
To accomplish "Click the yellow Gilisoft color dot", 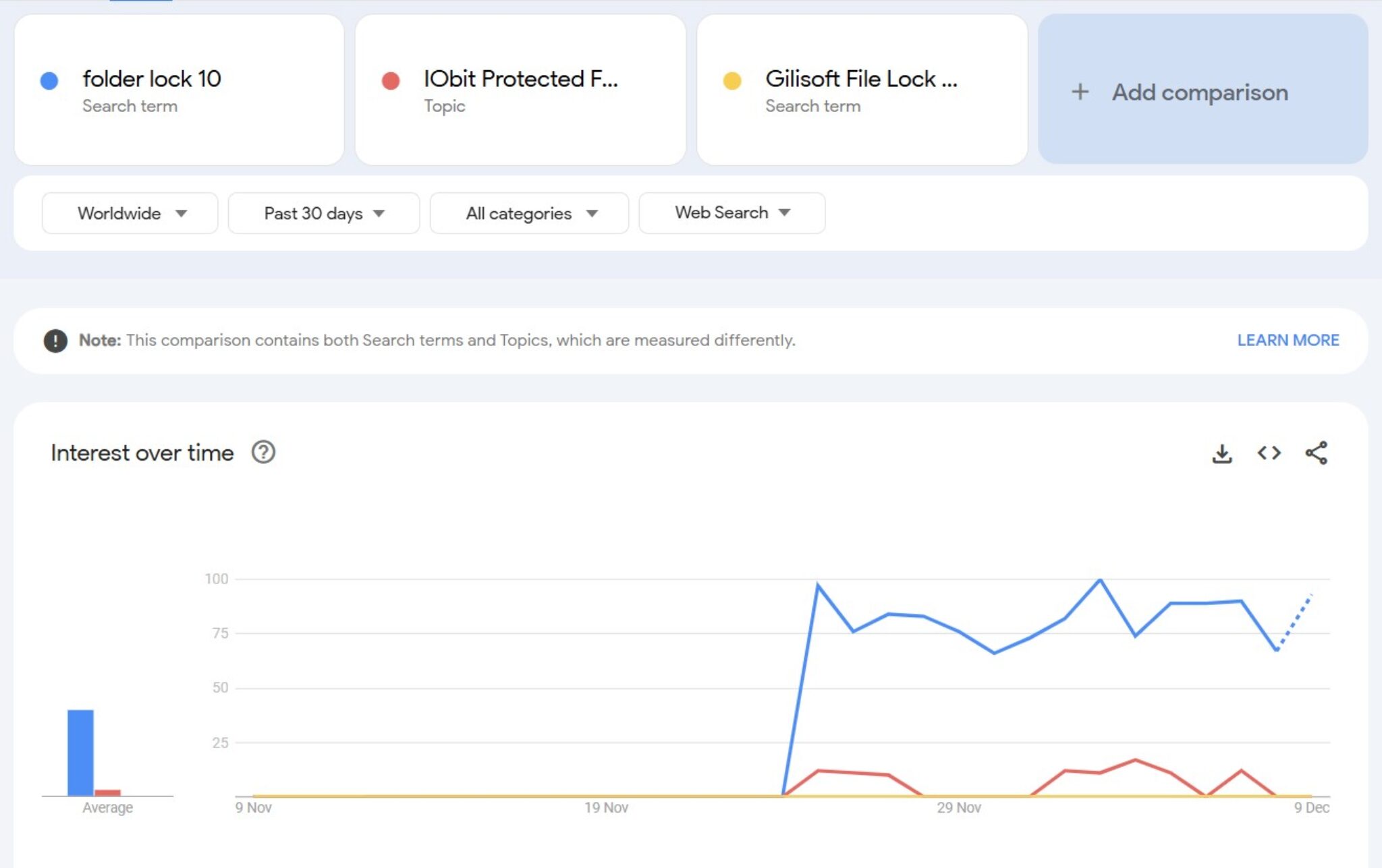I will pyautogui.click(x=732, y=81).
